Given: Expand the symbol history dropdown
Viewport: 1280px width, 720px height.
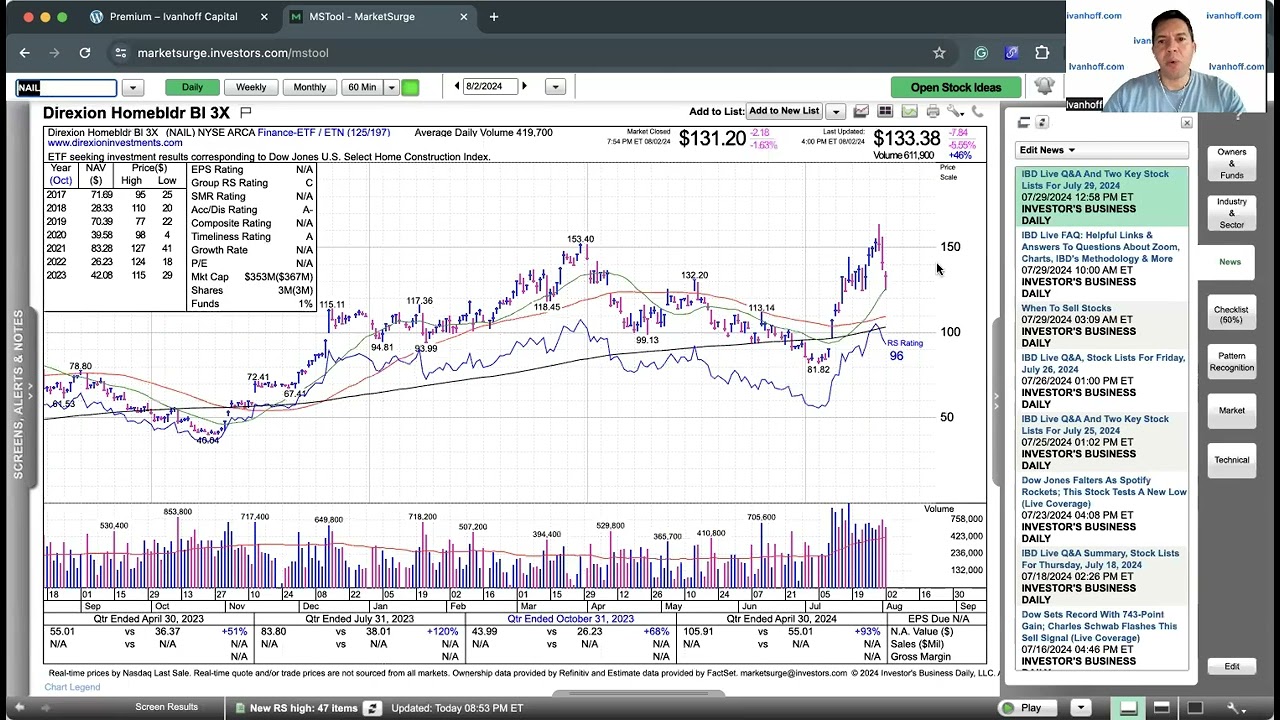Looking at the screenshot, I should tap(132, 87).
